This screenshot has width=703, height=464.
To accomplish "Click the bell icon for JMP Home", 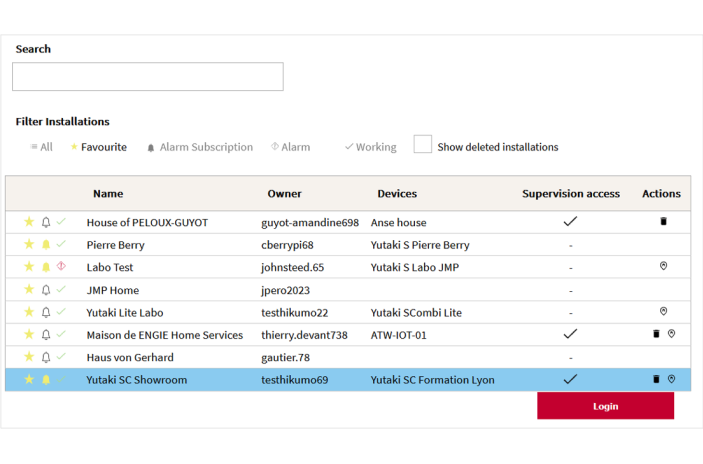I will point(45,290).
